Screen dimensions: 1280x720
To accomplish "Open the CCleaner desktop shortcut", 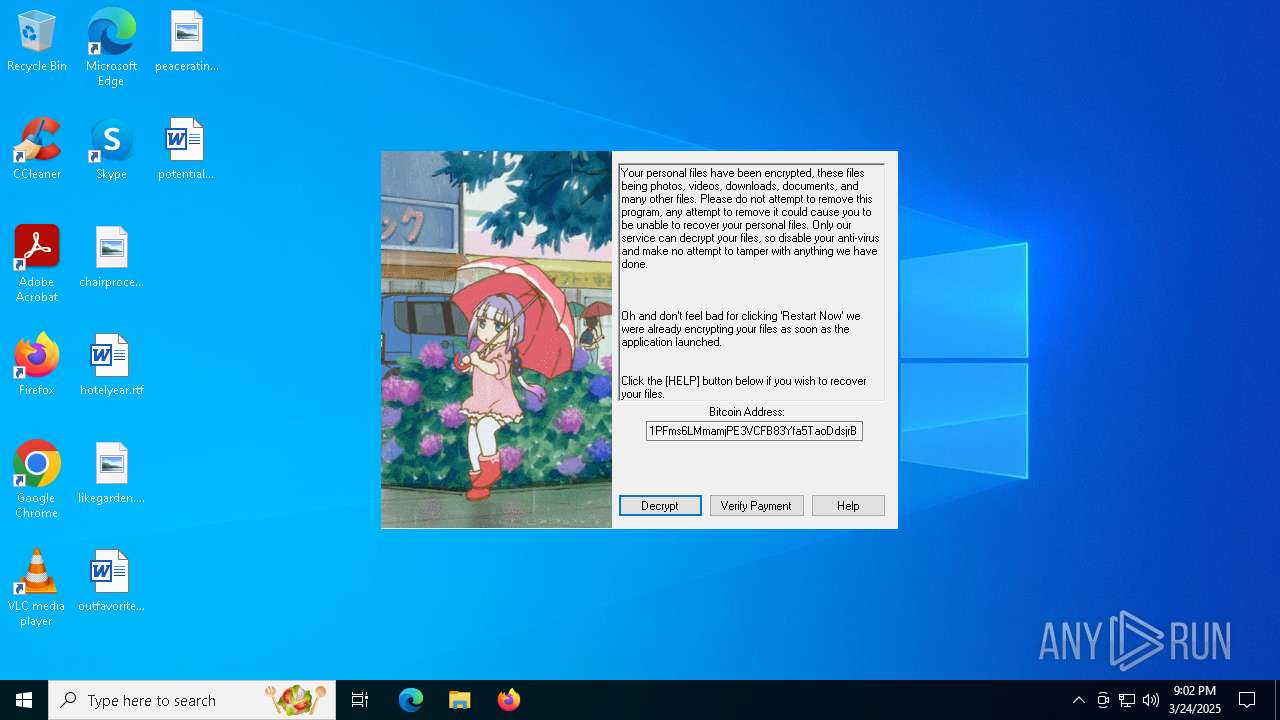I will (37, 150).
